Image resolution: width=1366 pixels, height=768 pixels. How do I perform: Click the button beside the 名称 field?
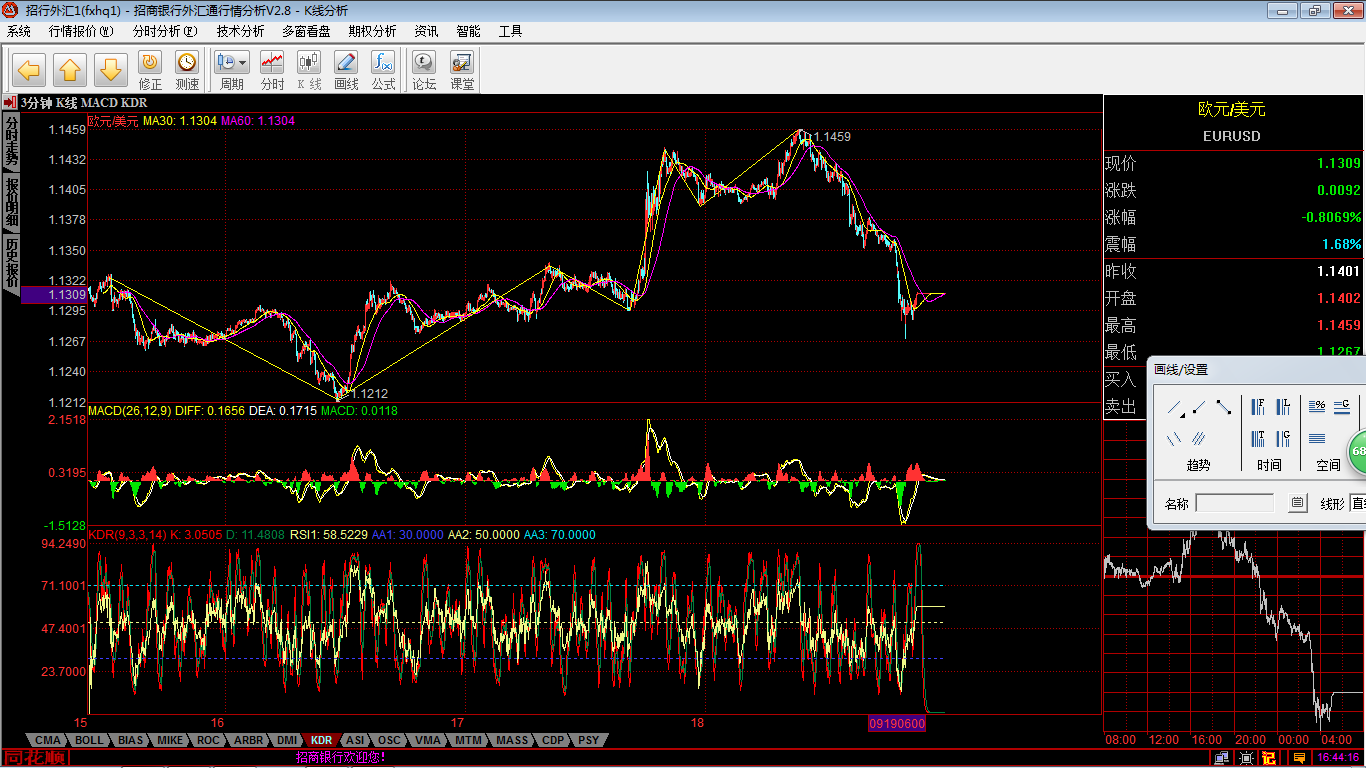[1297, 503]
